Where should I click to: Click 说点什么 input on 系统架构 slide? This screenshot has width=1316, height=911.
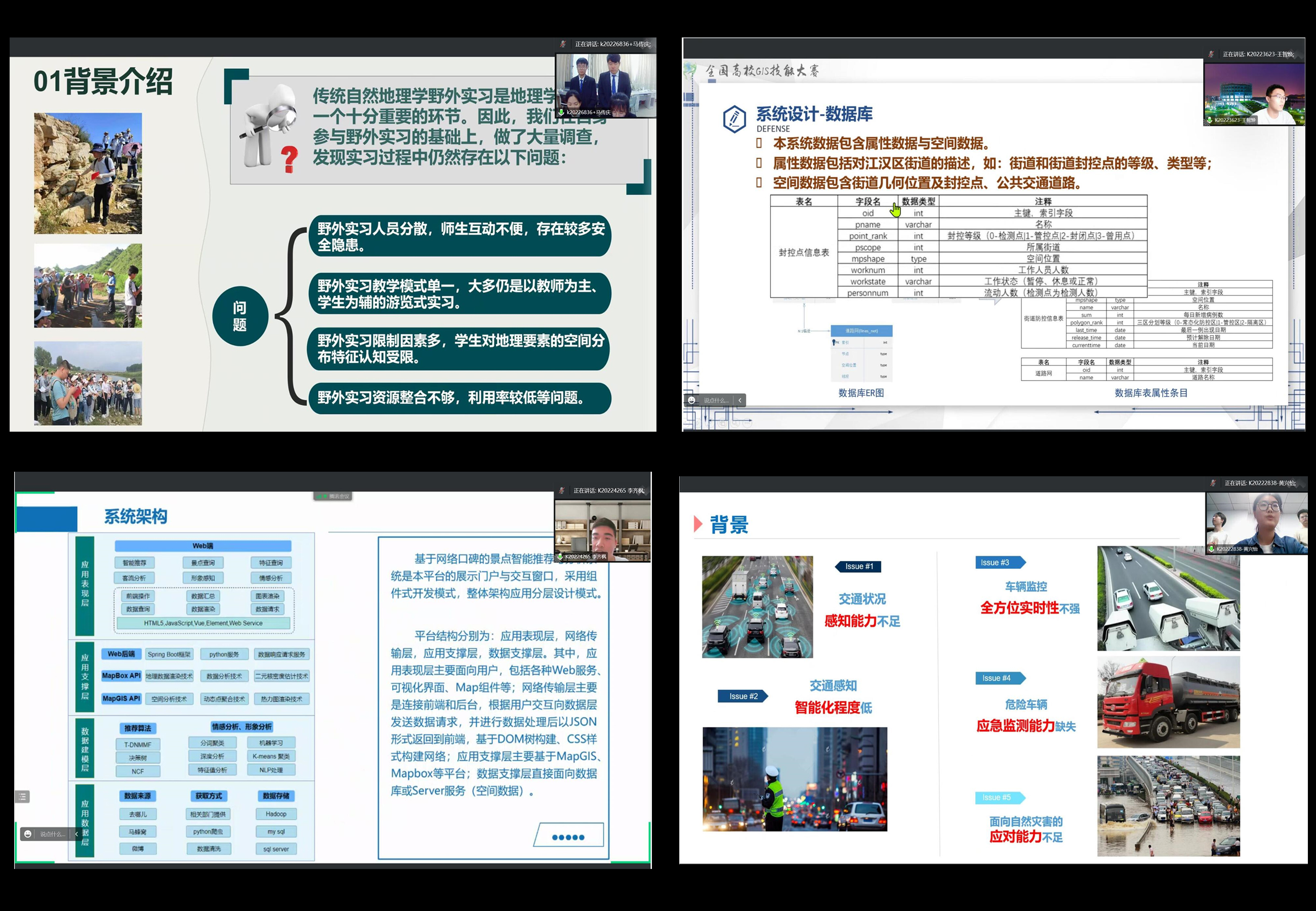[x=53, y=834]
